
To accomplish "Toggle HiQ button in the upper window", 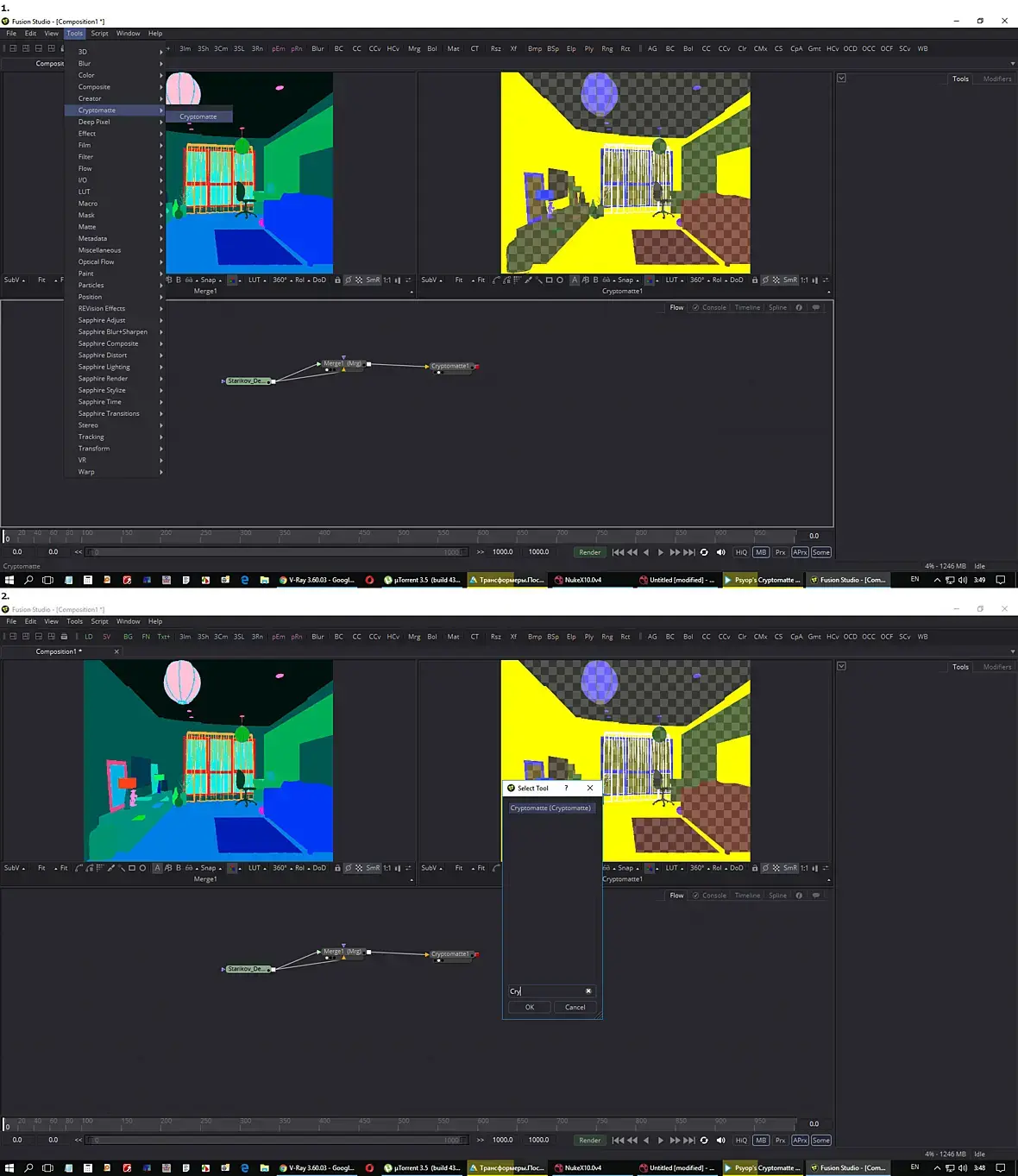I will pos(741,552).
